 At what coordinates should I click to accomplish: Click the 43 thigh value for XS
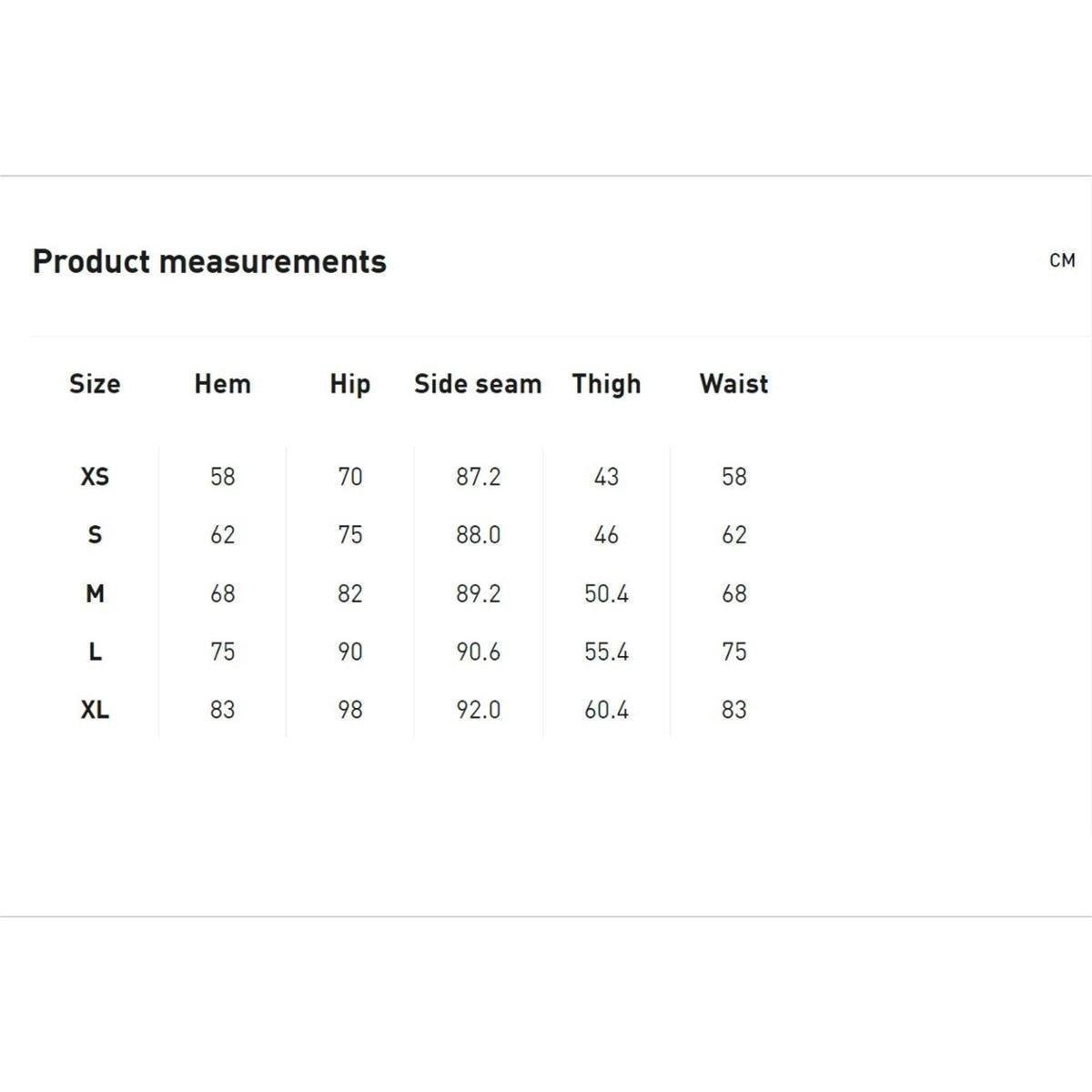click(606, 477)
